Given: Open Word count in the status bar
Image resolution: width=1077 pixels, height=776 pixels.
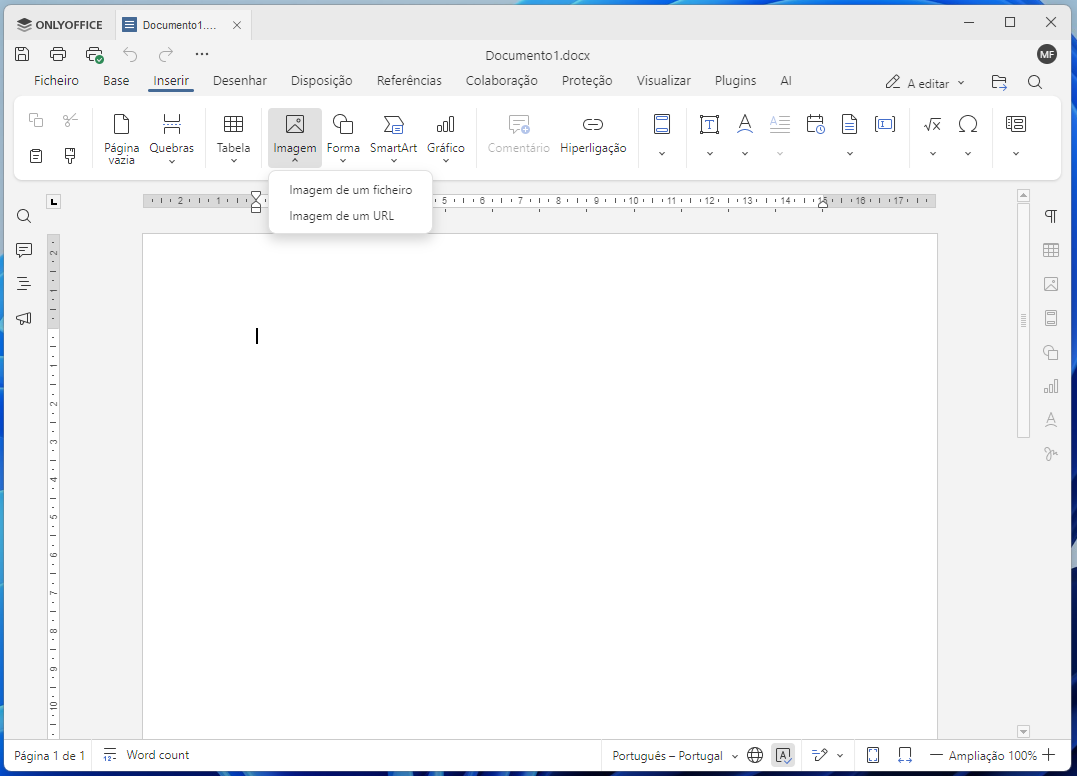Looking at the screenshot, I should [146, 755].
